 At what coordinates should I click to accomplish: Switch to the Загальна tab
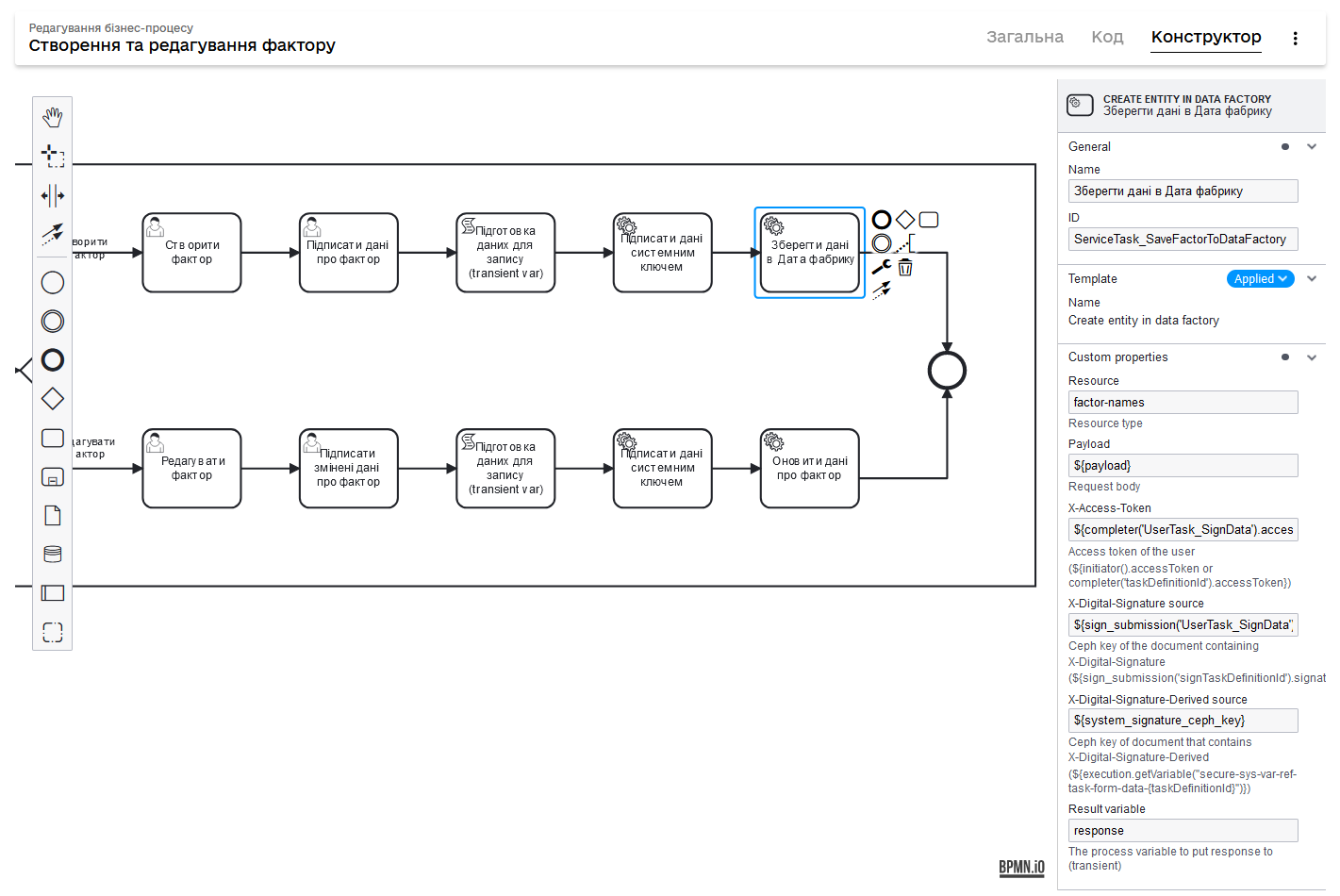click(x=1024, y=37)
